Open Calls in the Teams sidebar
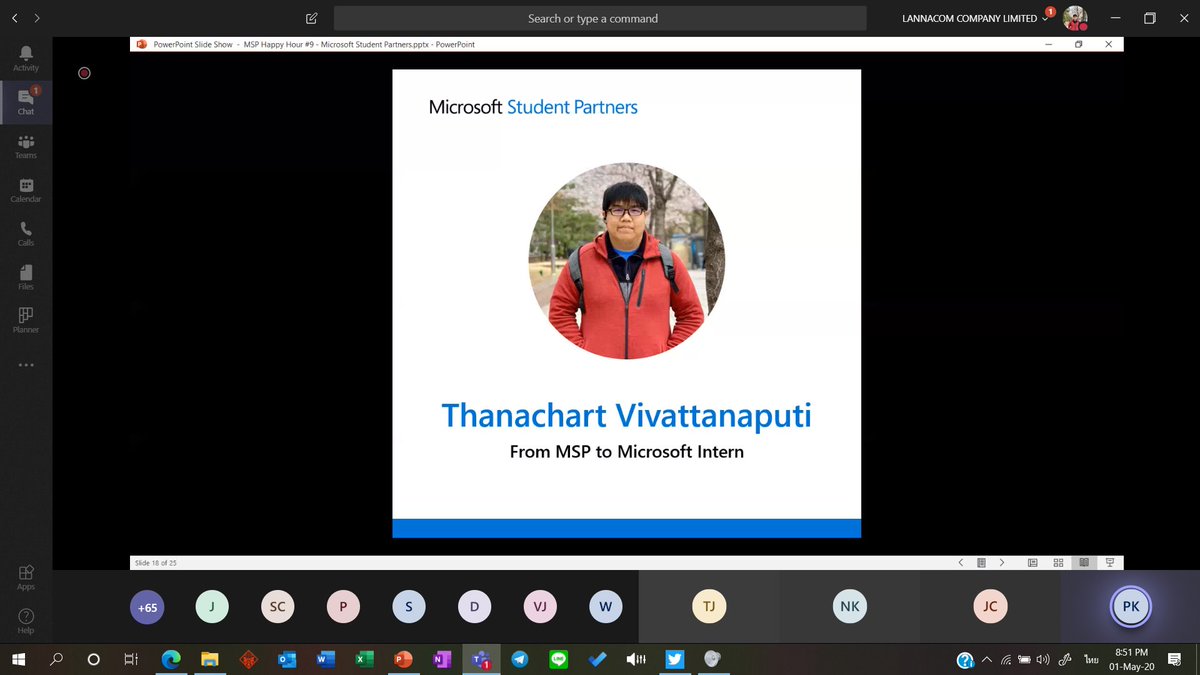The height and width of the screenshot is (675, 1200). click(26, 233)
